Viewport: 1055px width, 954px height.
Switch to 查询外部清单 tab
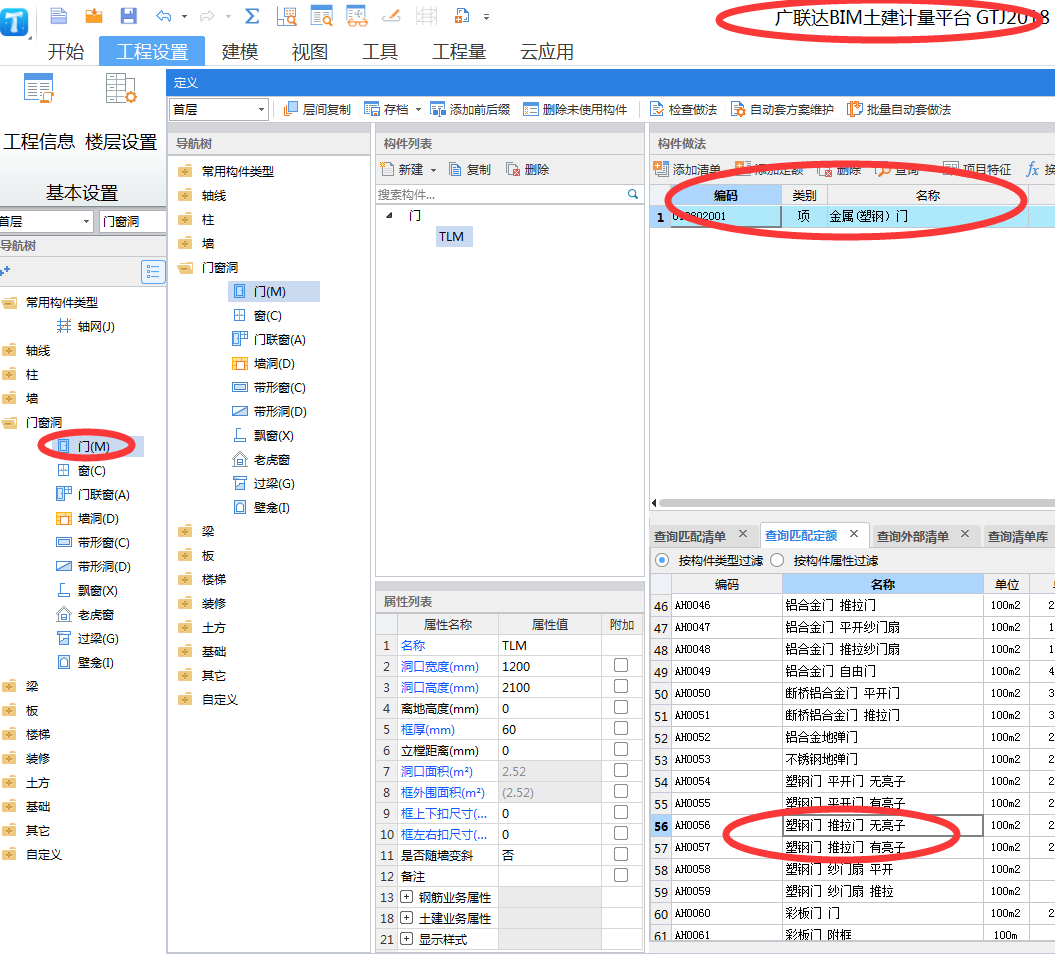point(912,536)
